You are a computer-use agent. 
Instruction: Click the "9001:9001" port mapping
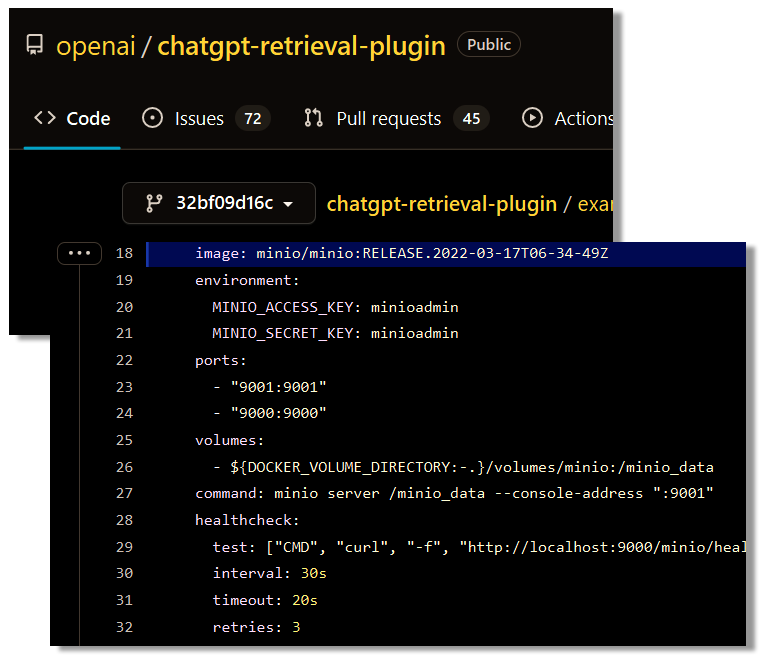(x=278, y=387)
